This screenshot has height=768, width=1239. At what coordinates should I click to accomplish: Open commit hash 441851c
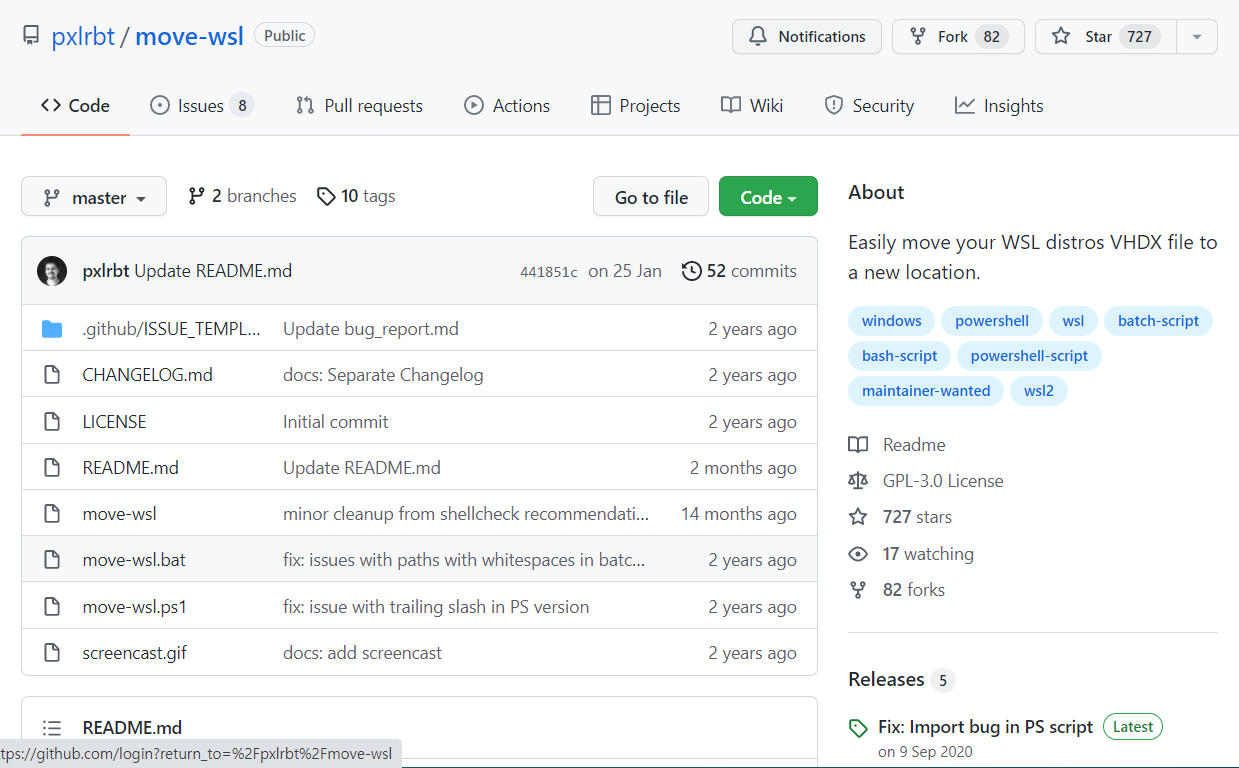pyautogui.click(x=549, y=272)
